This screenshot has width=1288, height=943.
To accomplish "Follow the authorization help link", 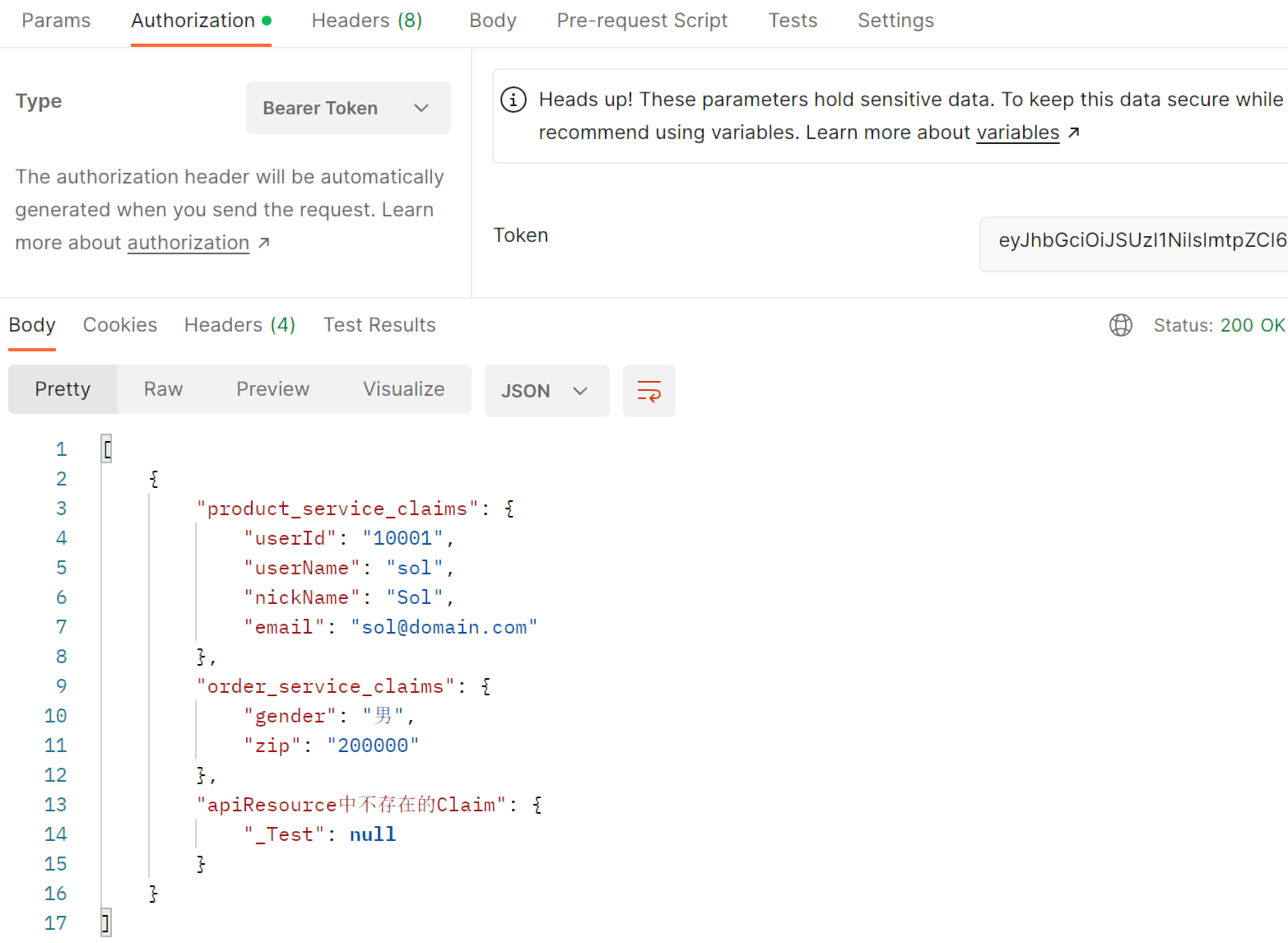I will coord(188,243).
